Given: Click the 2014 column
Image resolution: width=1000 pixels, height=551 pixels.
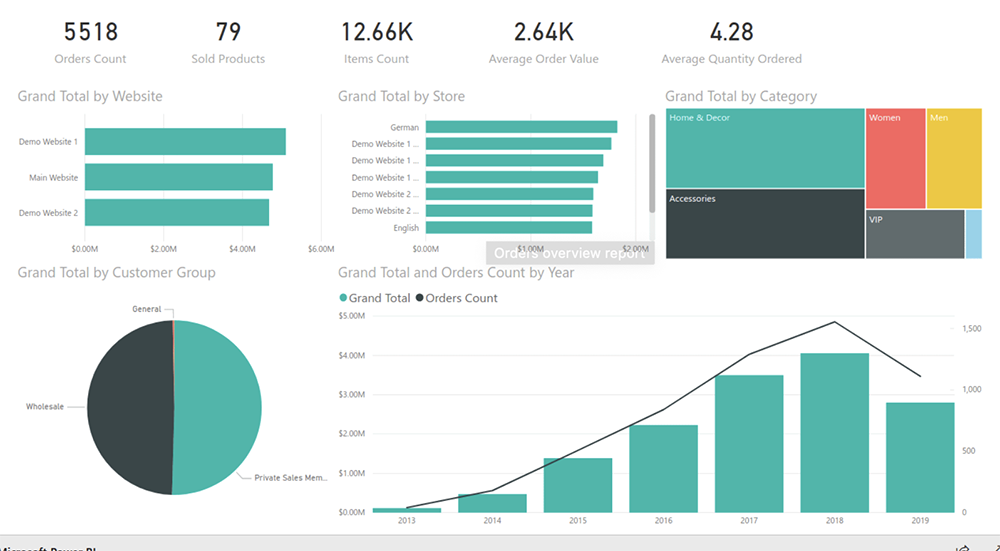Looking at the screenshot, I should (492, 503).
